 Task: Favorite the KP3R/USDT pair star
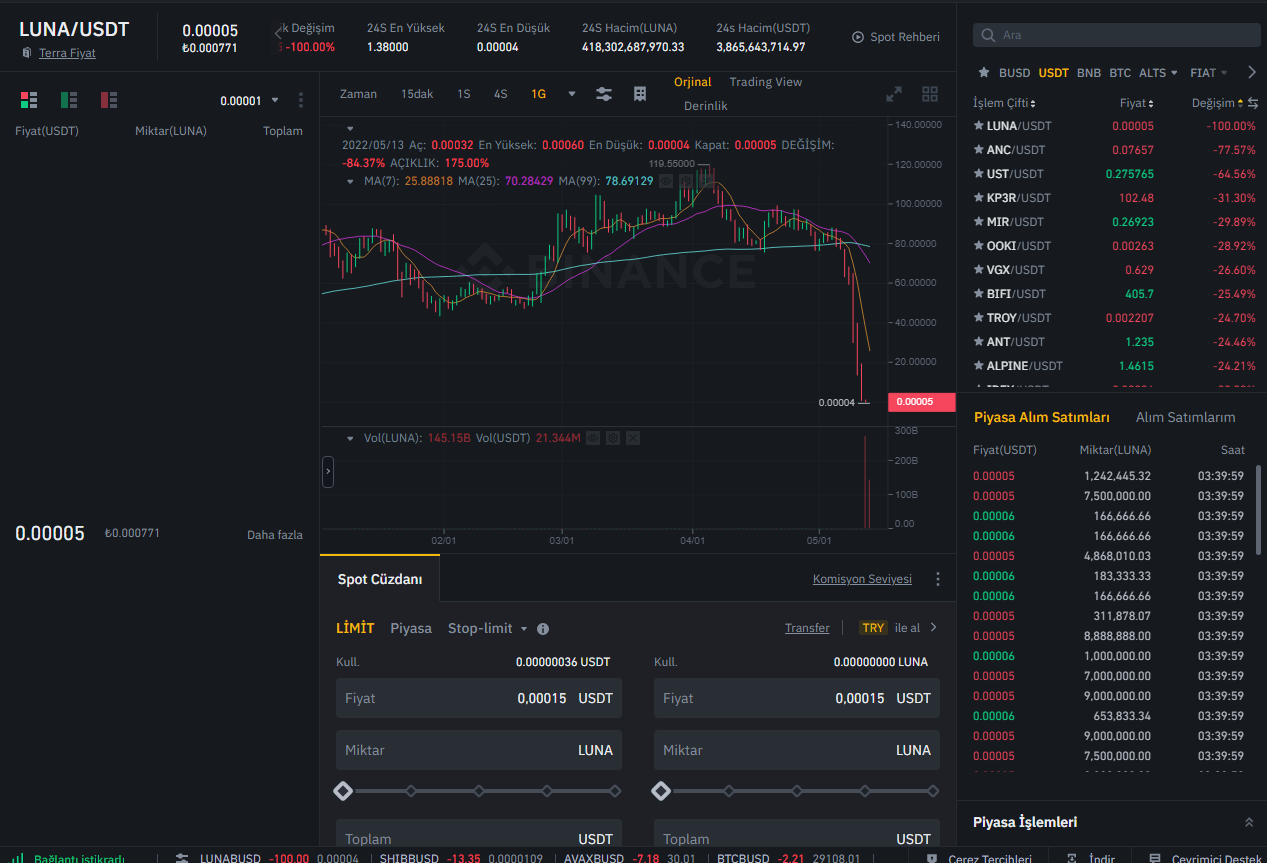coord(978,198)
